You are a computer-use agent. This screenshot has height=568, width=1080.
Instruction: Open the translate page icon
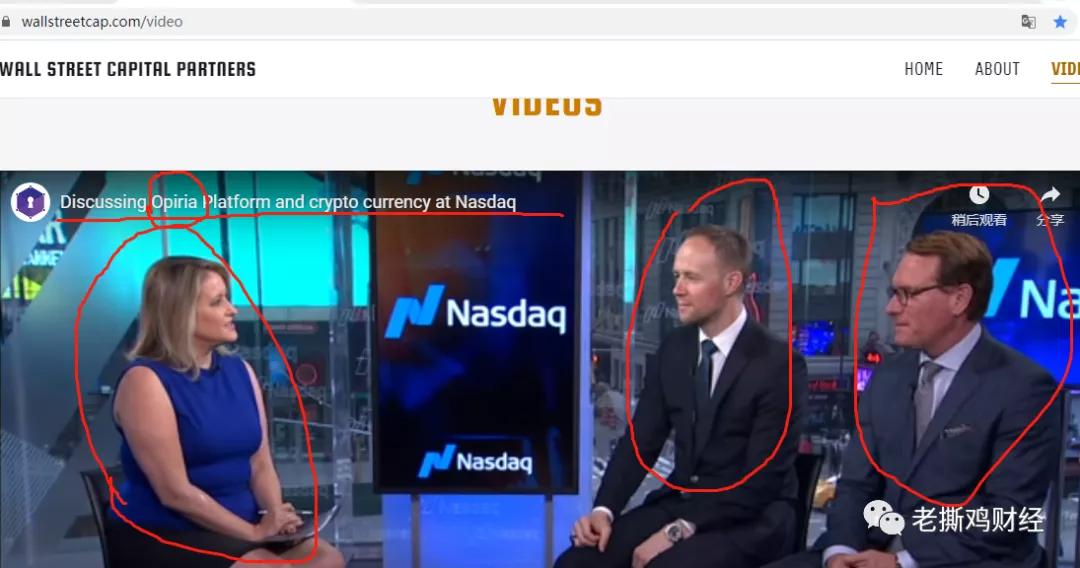click(1028, 22)
